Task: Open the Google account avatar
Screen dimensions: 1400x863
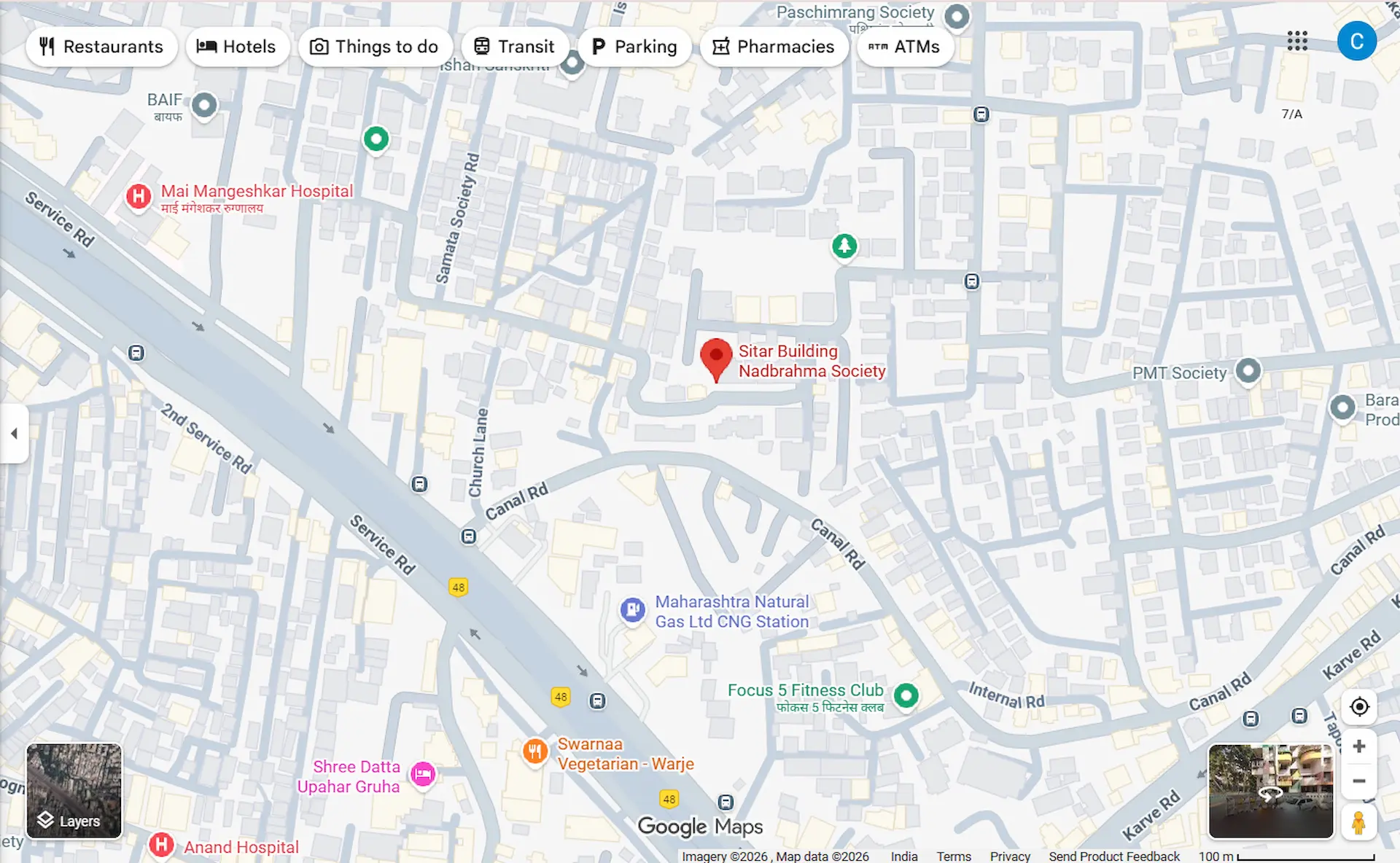Action: [1356, 41]
